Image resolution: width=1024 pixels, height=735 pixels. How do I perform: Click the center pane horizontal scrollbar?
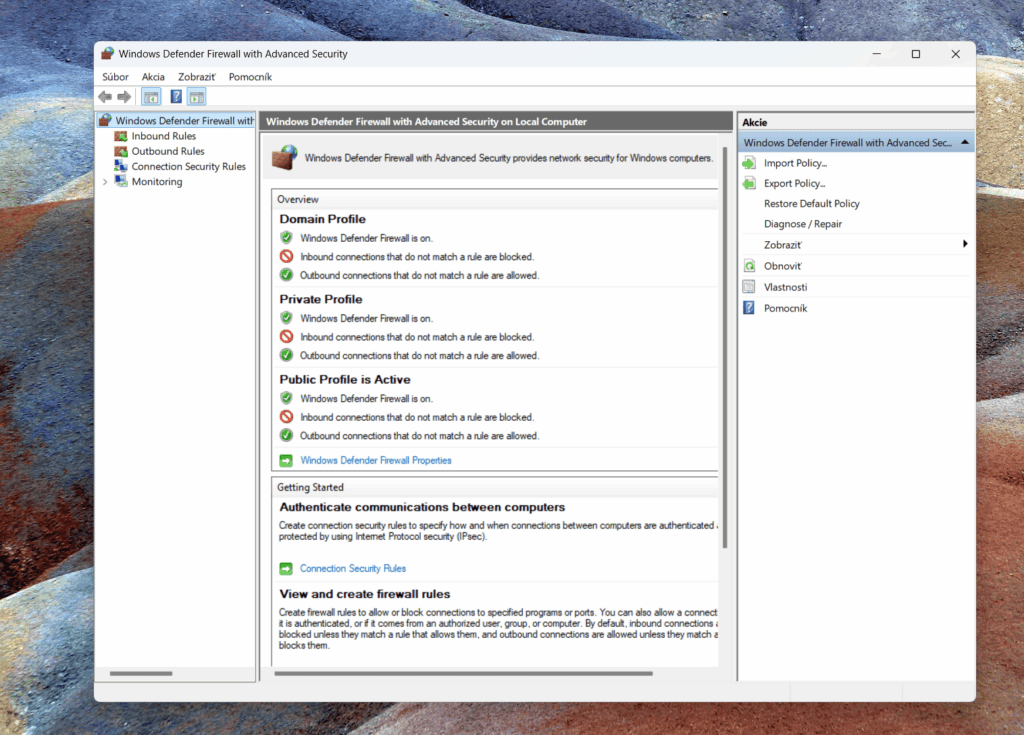463,674
